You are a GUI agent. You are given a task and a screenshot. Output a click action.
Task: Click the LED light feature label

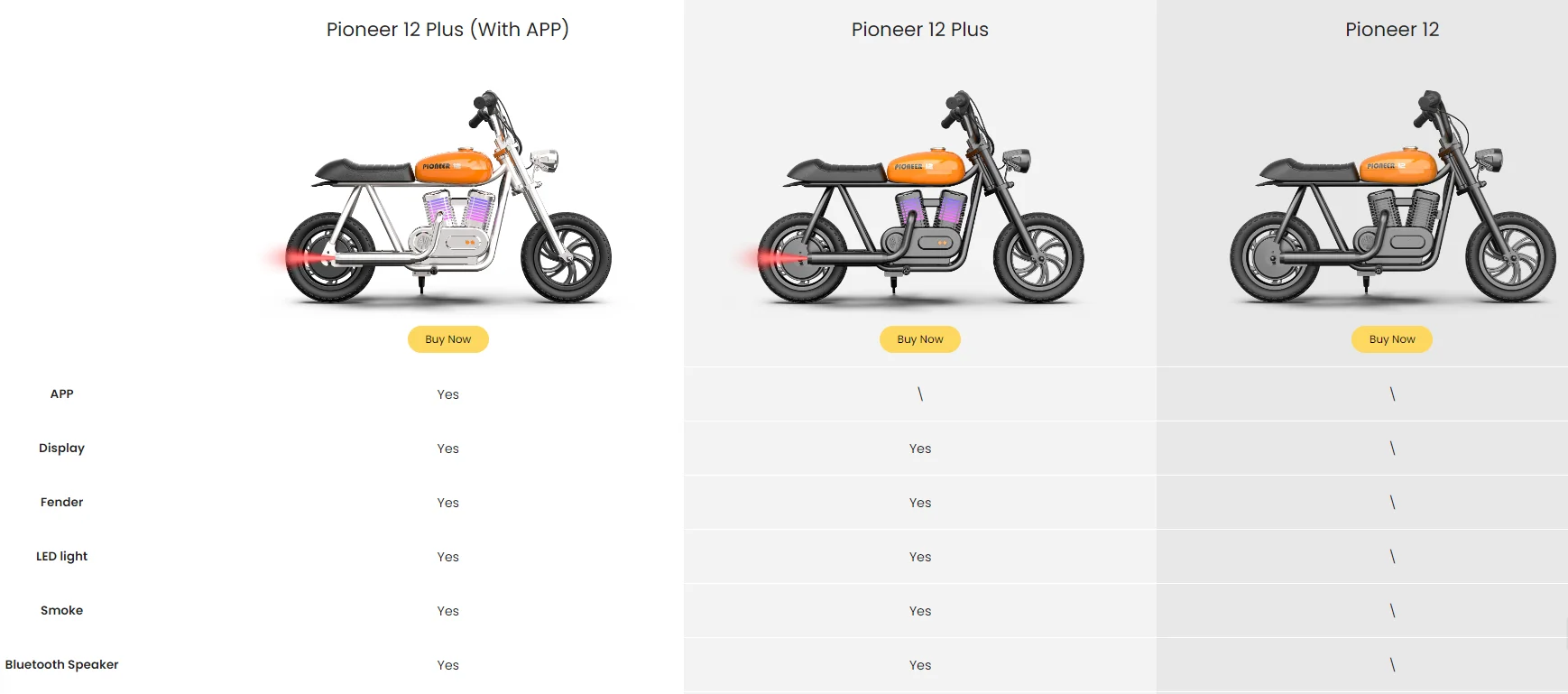(x=61, y=557)
